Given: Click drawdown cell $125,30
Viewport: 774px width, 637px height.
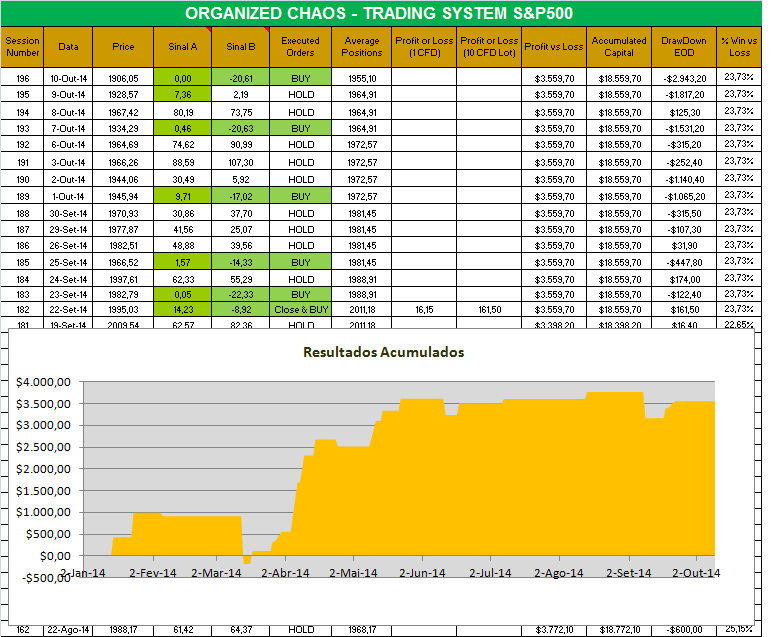Looking at the screenshot, I should [684, 112].
